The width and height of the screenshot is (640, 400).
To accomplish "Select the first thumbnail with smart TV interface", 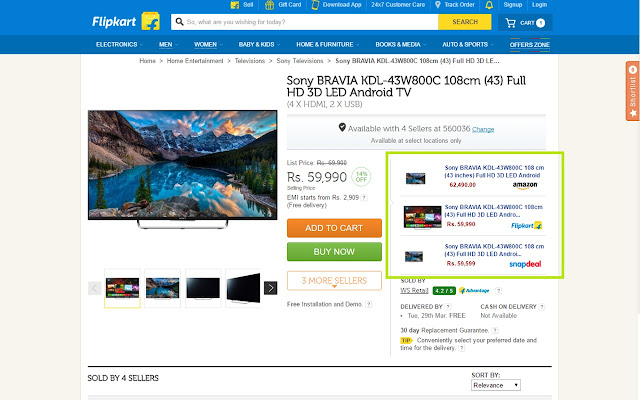I will 122,288.
